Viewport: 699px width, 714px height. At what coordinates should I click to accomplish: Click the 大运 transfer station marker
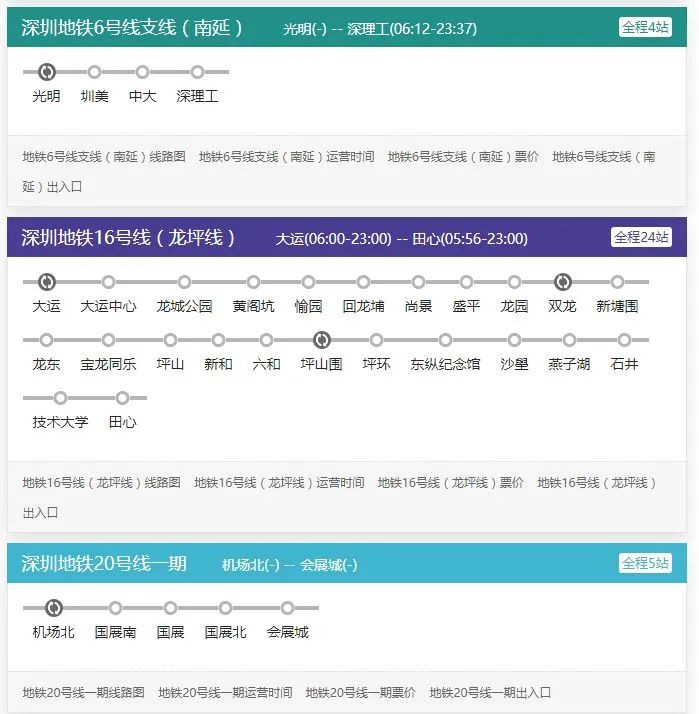point(46,282)
